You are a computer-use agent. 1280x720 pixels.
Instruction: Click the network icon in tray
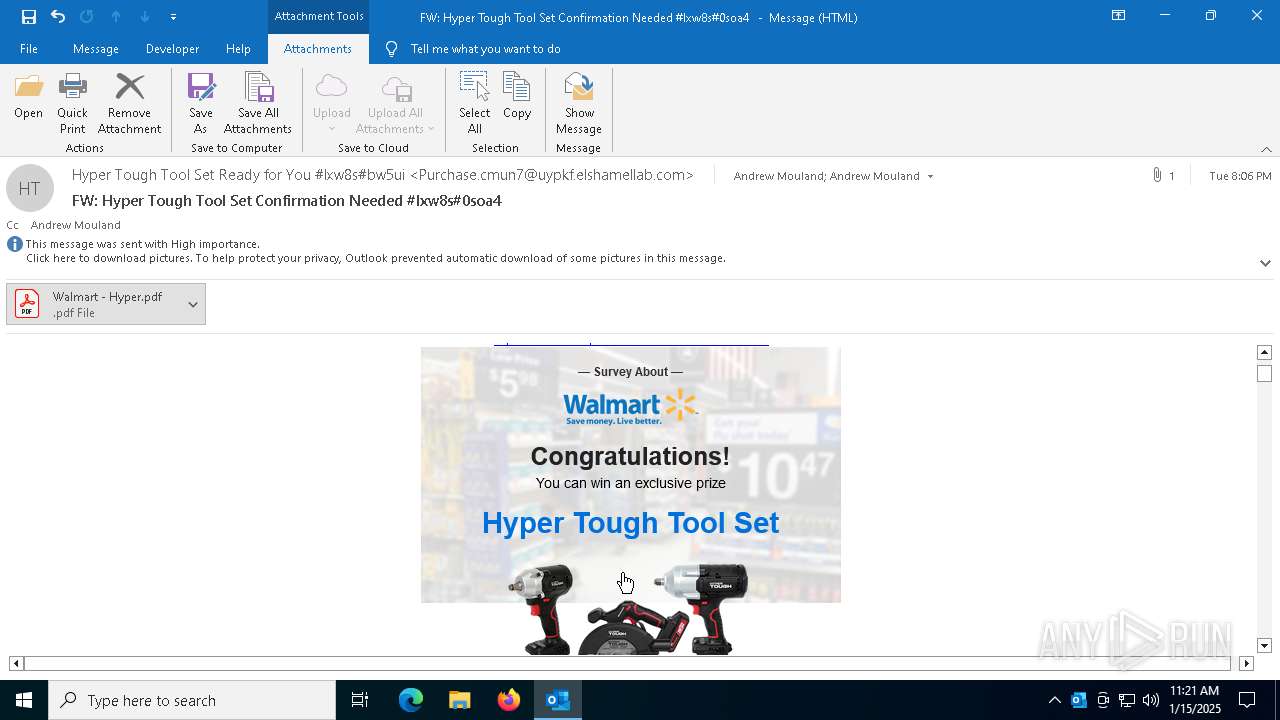tap(1126, 700)
